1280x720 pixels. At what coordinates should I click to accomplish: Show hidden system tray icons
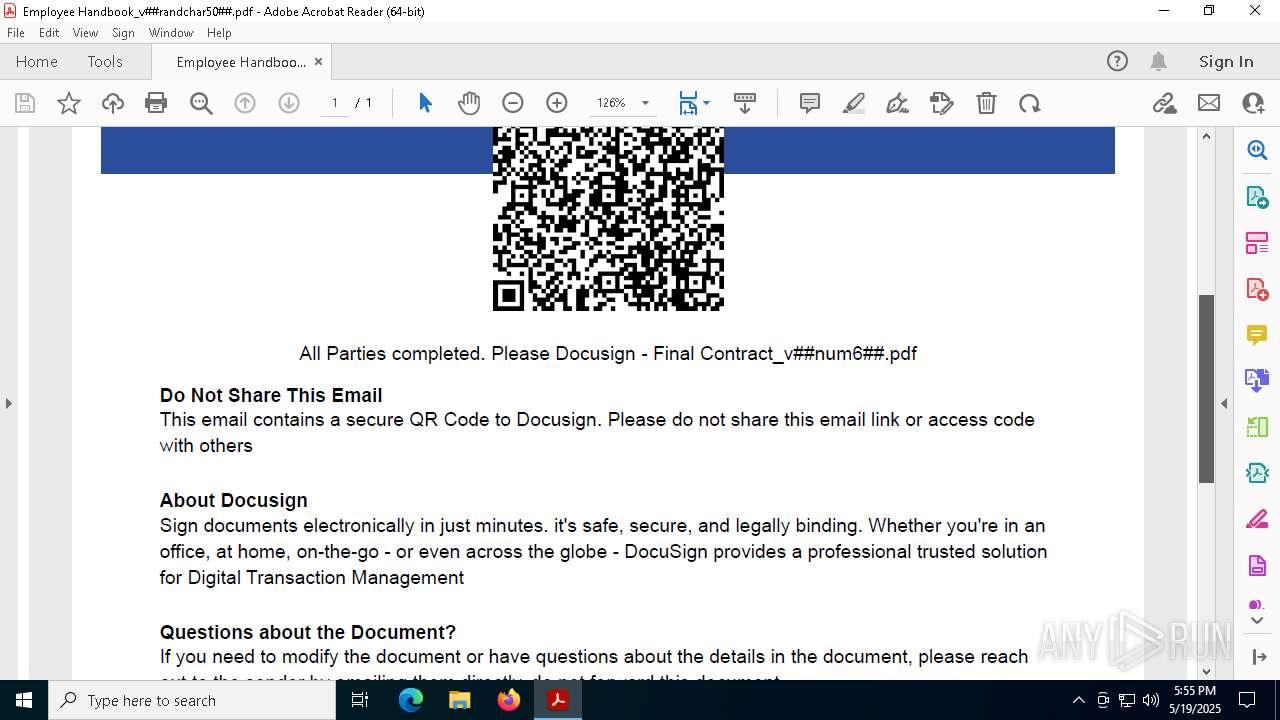click(x=1078, y=700)
